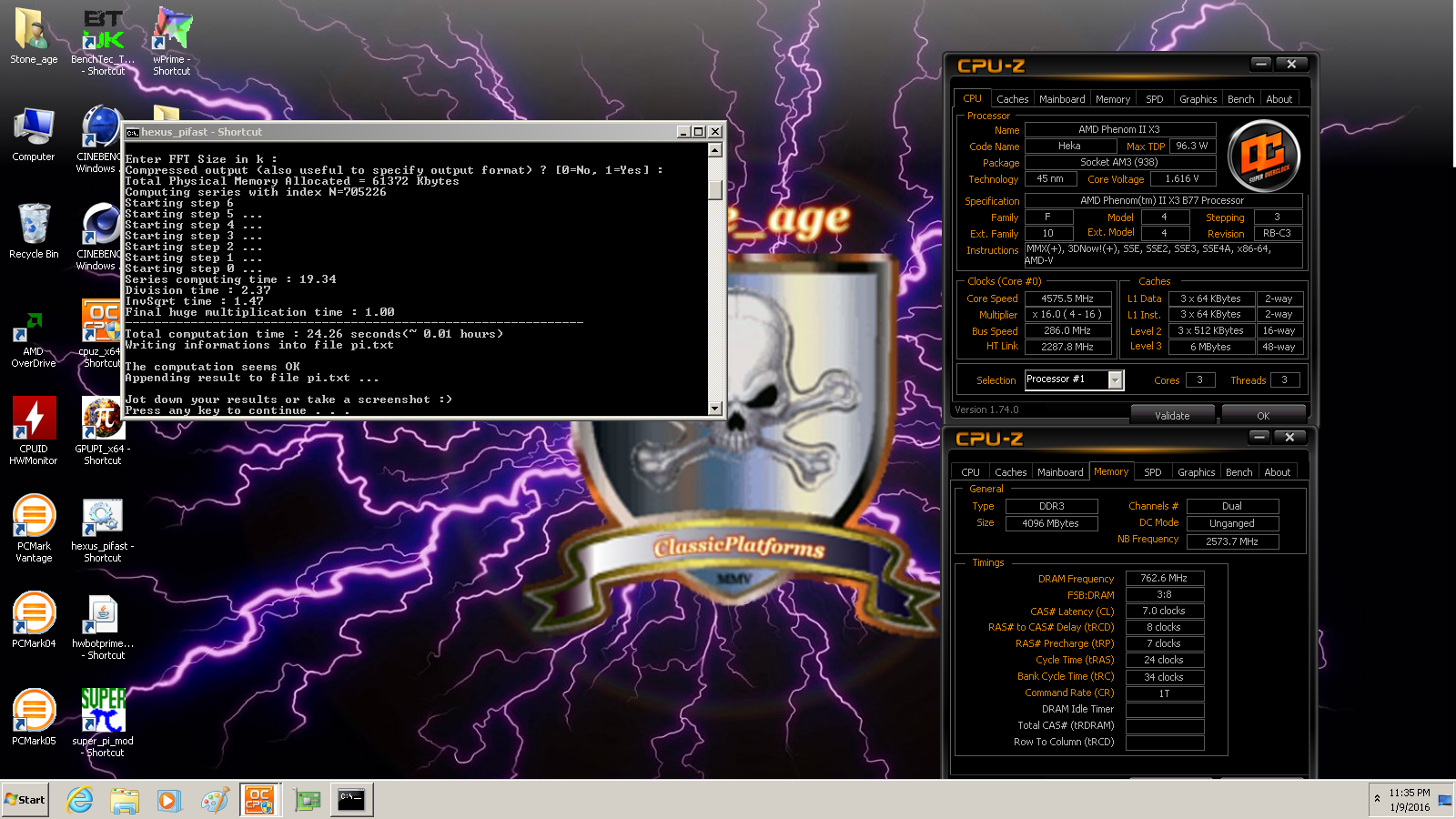
Task: Click the HT Link value 2287.8 MHz
Action: pos(1068,347)
